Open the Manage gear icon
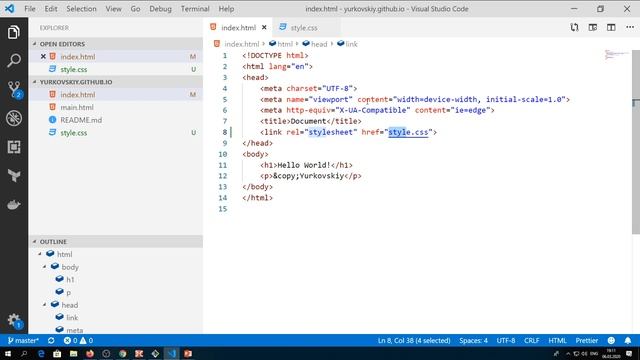Viewport: 640px width, 360px height. pyautogui.click(x=14, y=321)
